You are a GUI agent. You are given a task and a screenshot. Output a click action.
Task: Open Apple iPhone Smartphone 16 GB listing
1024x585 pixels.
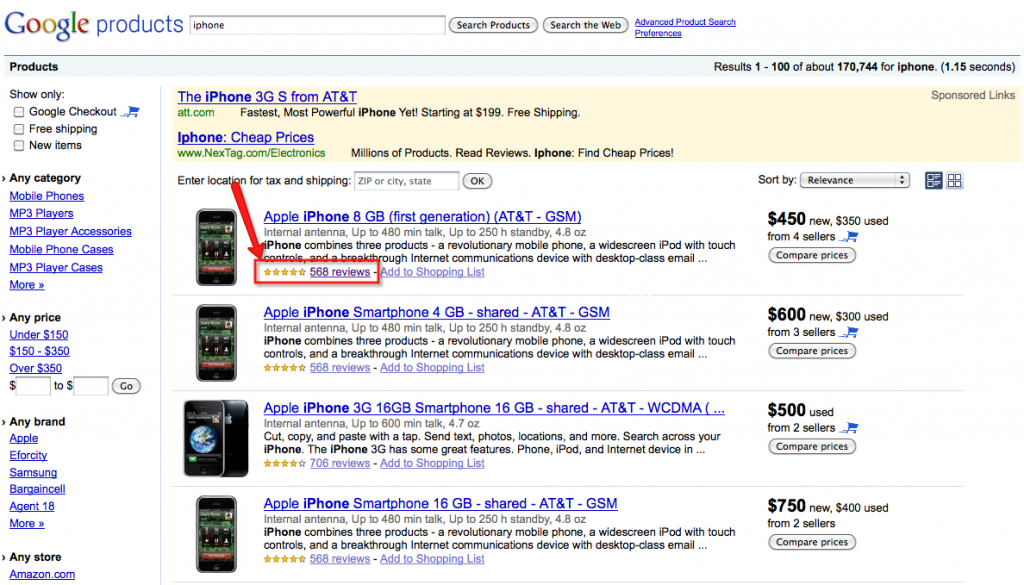(x=440, y=503)
